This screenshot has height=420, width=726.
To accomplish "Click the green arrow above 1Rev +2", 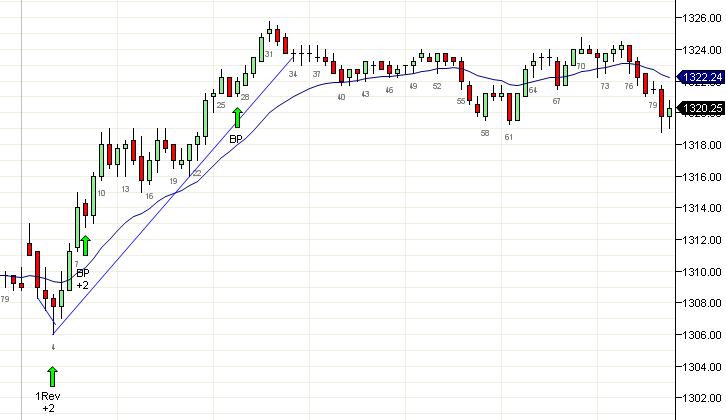I will (x=53, y=376).
